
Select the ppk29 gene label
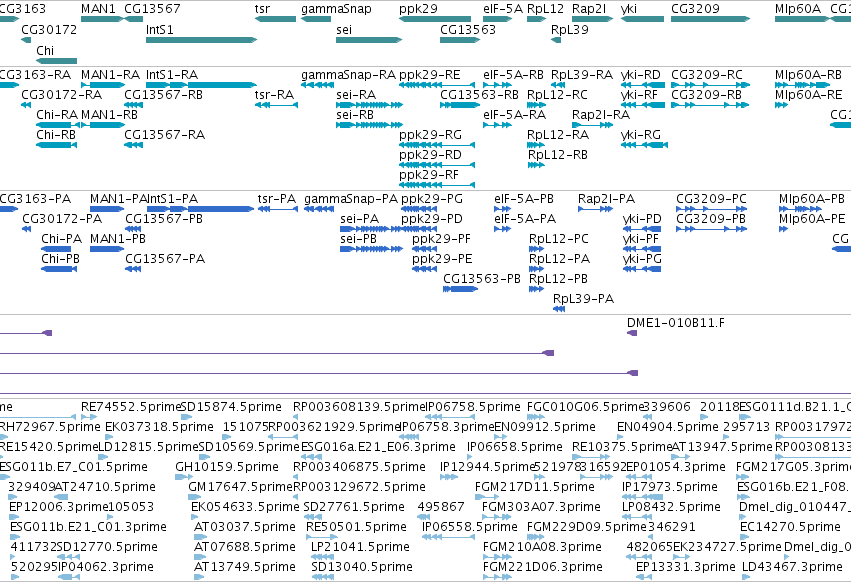(418, 9)
